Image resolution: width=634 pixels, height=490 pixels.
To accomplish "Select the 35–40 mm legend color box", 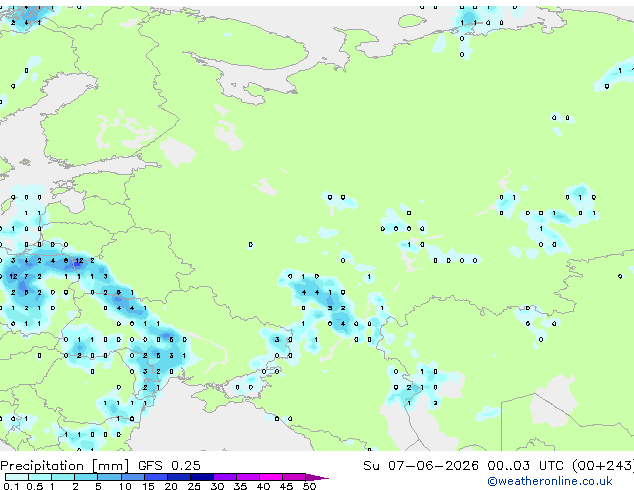I will pos(248,477).
